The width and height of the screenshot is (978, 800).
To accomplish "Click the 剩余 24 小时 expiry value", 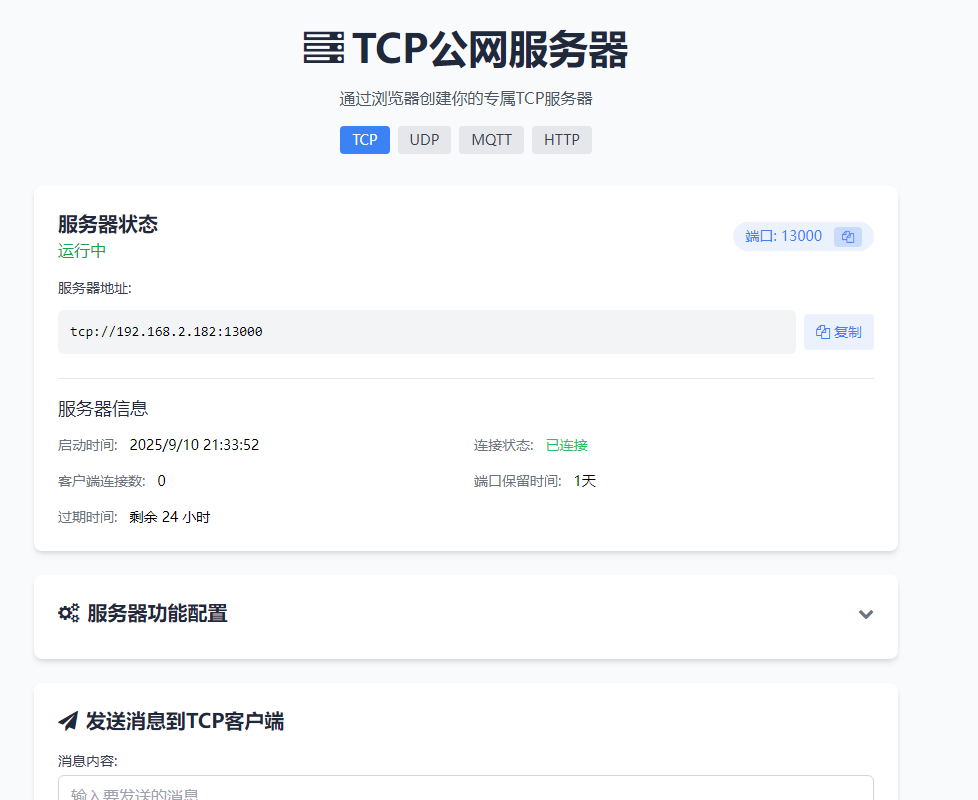I will pos(170,517).
